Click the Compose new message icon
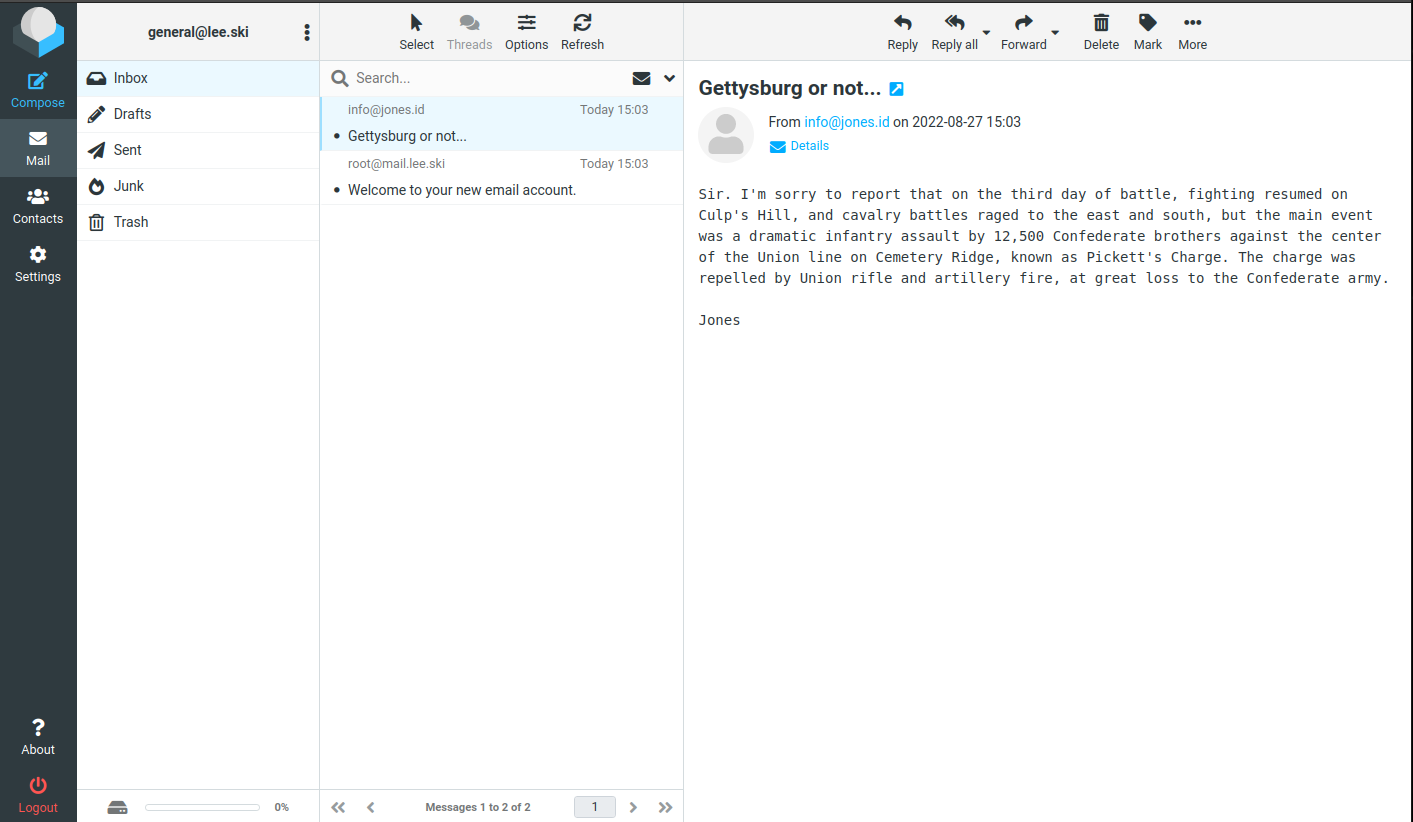The width and height of the screenshot is (1413, 822). point(38,82)
